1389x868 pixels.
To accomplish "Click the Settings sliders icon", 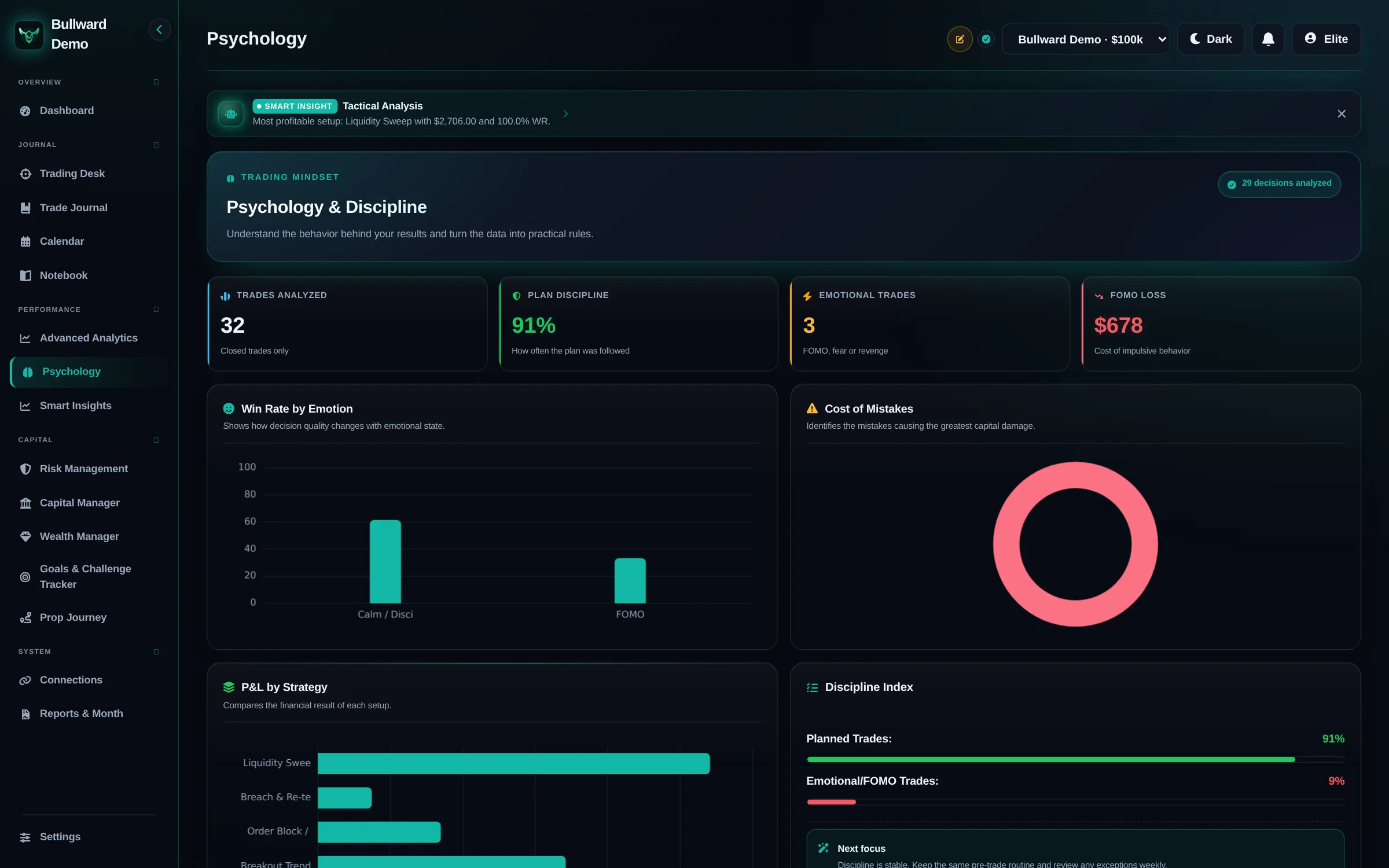I will 25,837.
